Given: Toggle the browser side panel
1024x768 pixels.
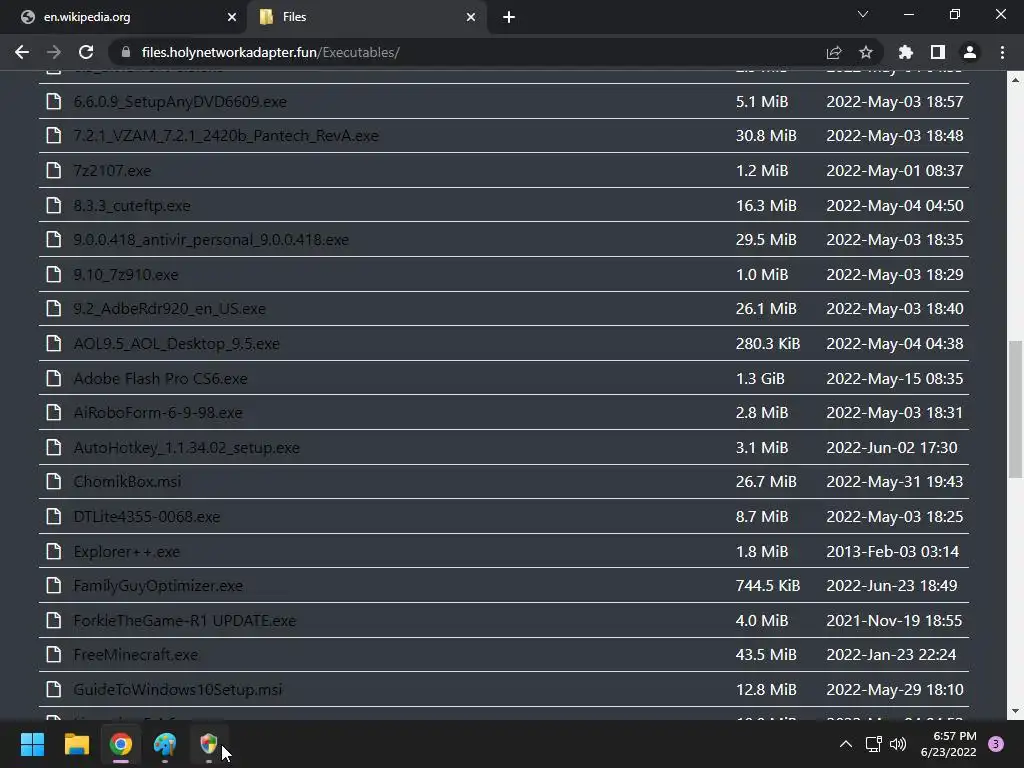Looking at the screenshot, I should [x=938, y=52].
